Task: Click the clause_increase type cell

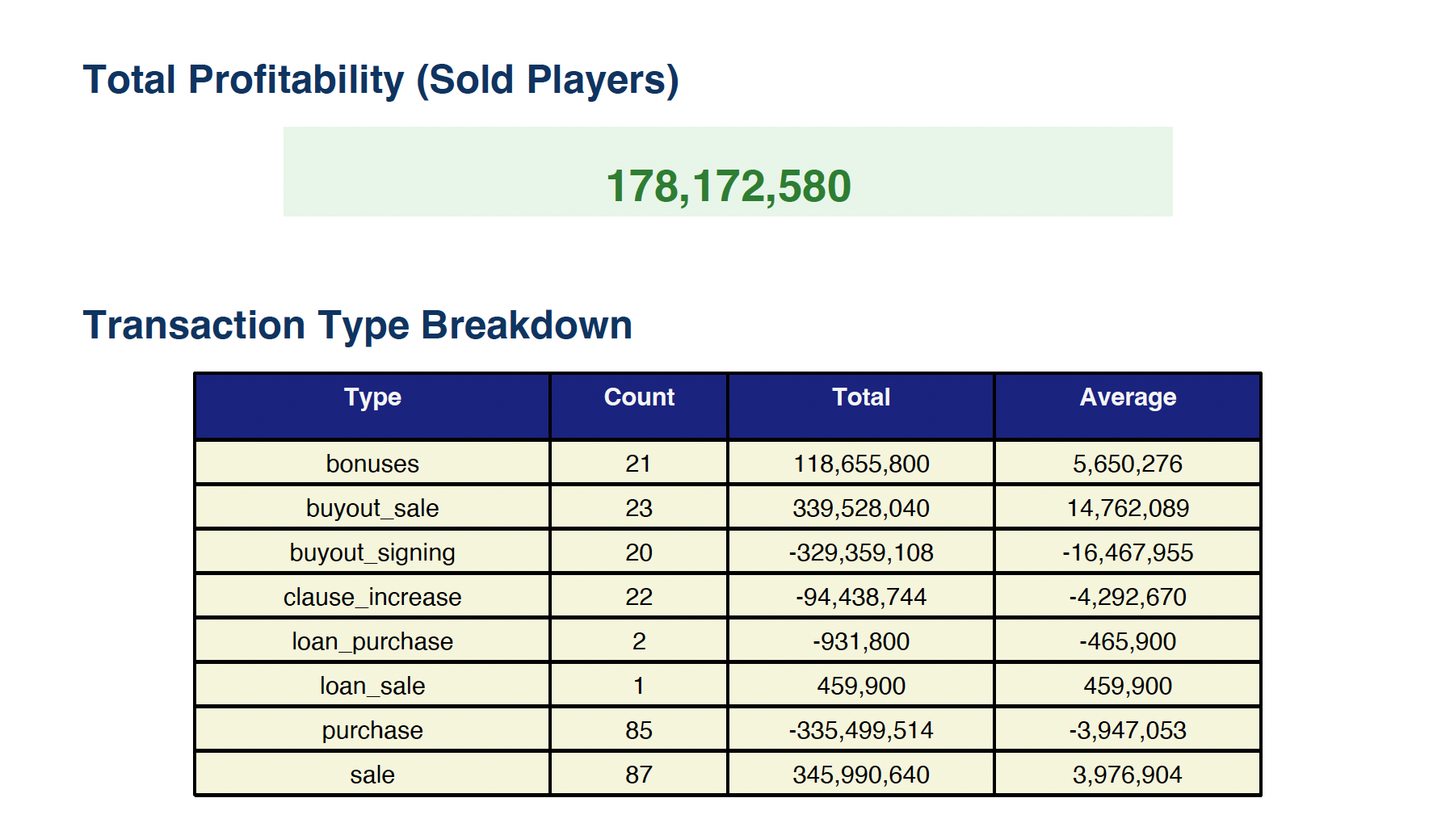Action: click(372, 597)
